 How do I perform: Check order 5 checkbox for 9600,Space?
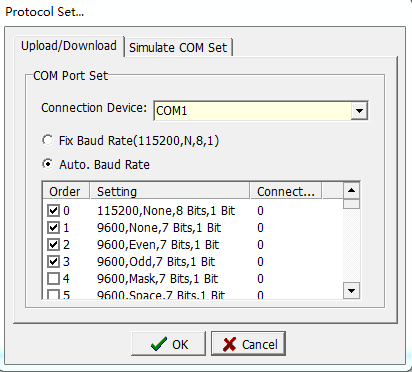pyautogui.click(x=53, y=294)
